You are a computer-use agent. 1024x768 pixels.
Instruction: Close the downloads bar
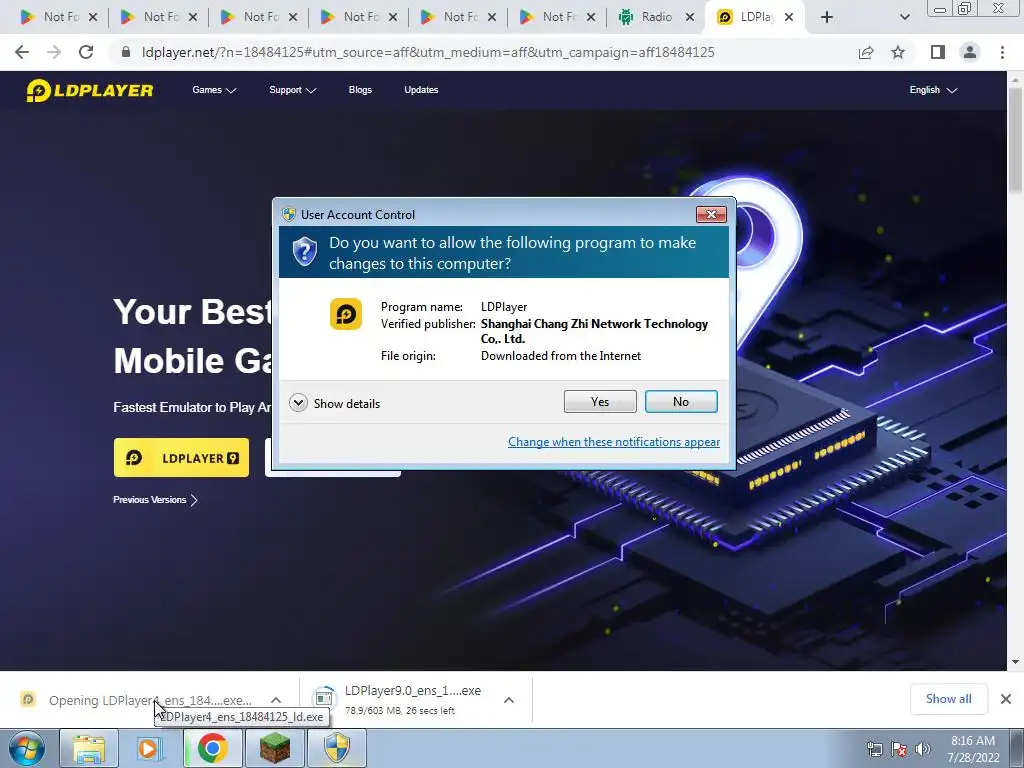coord(1006,699)
